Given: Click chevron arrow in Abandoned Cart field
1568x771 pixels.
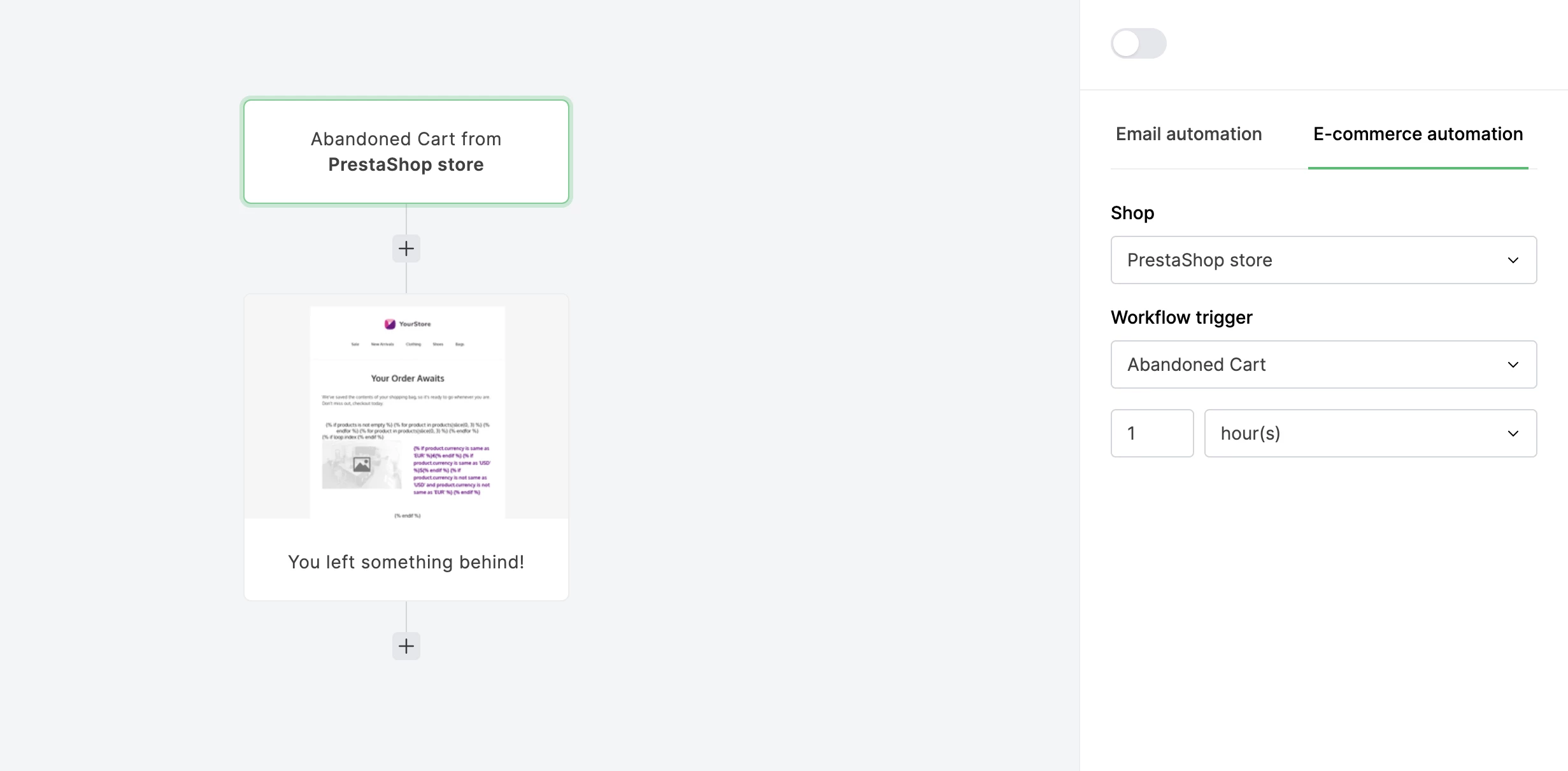Looking at the screenshot, I should pyautogui.click(x=1513, y=364).
